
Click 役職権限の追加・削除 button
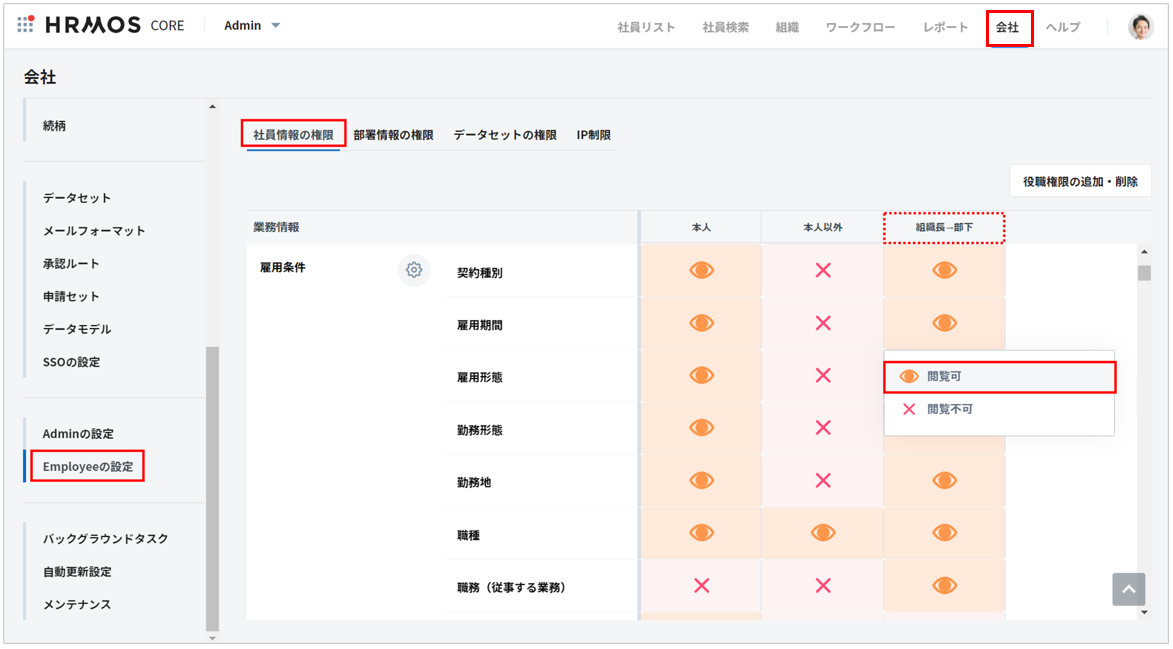(1080, 181)
